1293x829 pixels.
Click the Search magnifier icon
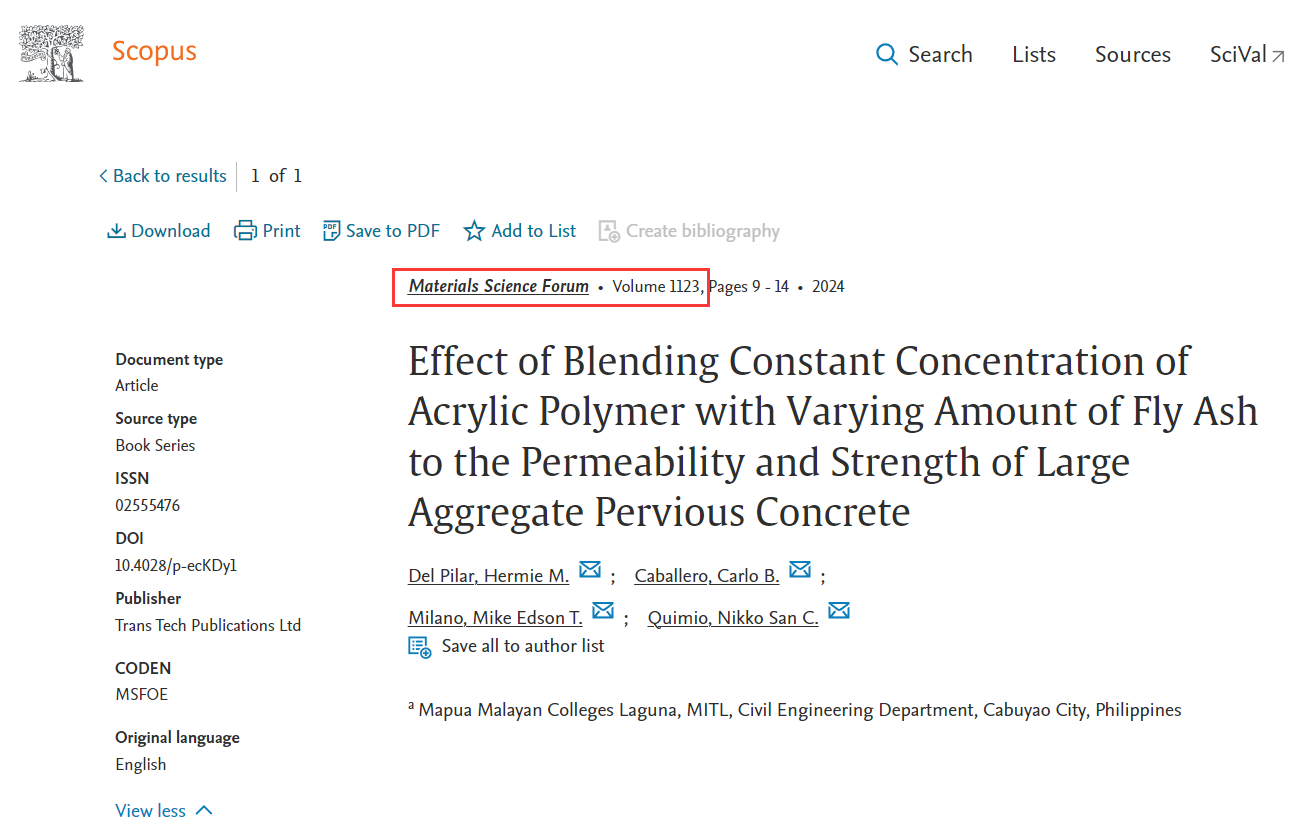[886, 54]
